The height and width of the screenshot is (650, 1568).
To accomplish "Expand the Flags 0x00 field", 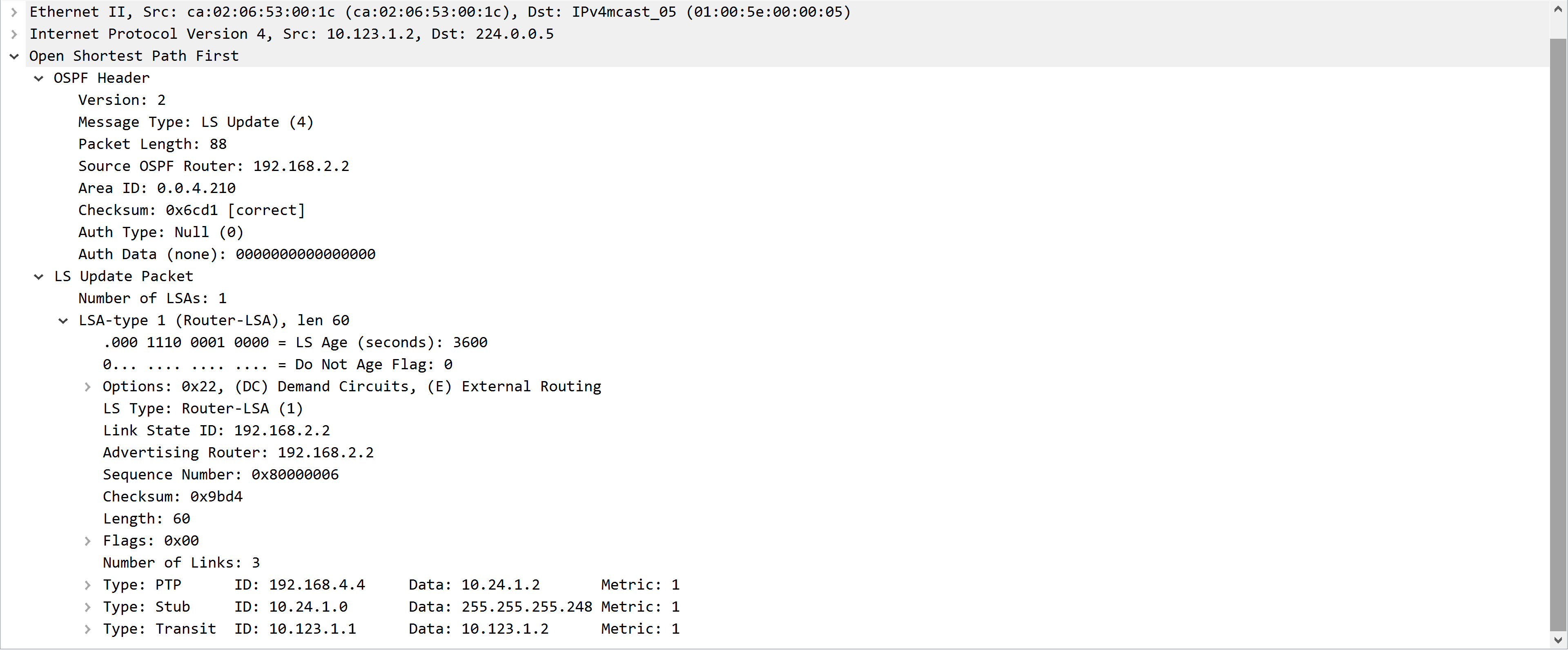I will (x=88, y=541).
